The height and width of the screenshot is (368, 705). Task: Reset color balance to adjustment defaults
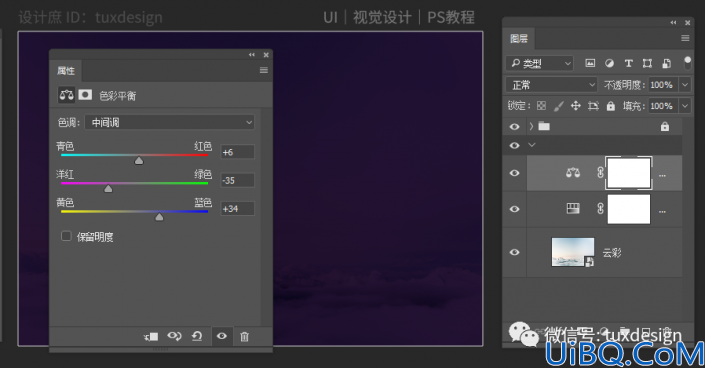[197, 337]
